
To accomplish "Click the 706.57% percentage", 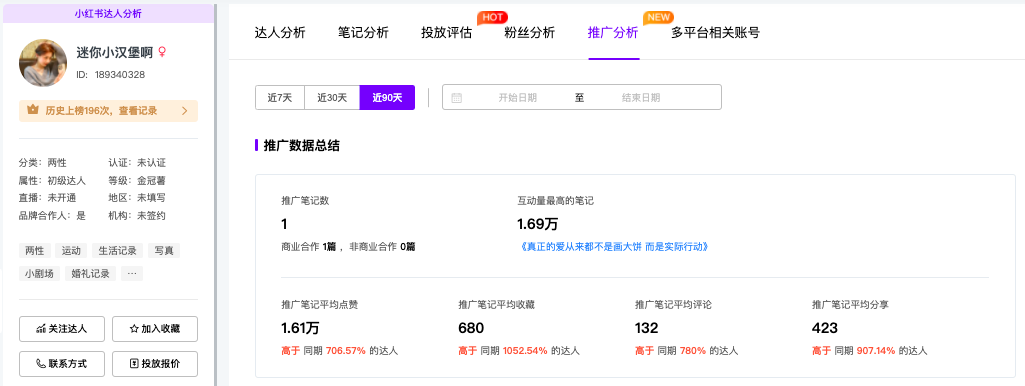I will click(345, 351).
